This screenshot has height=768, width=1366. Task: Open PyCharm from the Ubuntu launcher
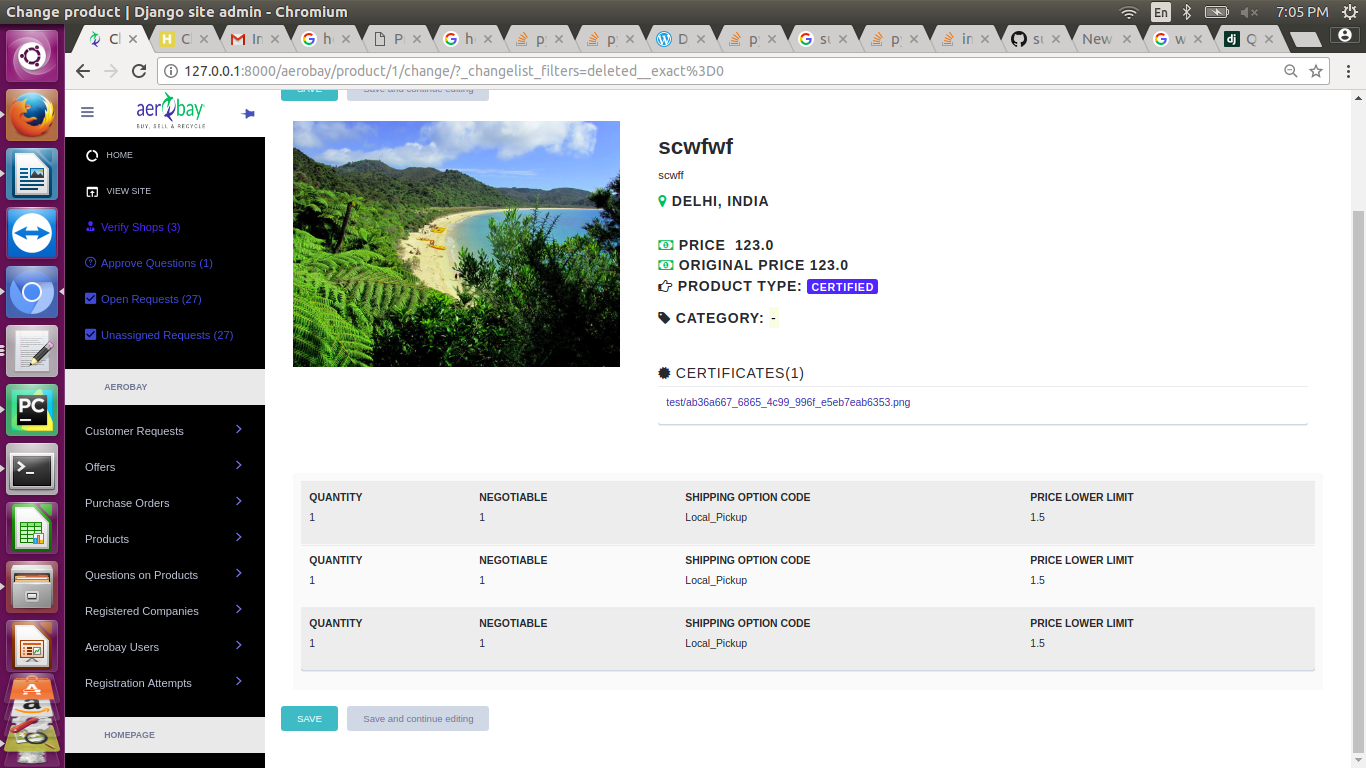point(32,410)
